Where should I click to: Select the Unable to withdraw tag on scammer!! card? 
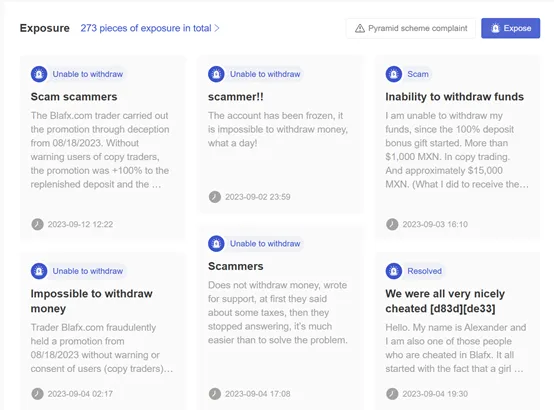pyautogui.click(x=265, y=74)
